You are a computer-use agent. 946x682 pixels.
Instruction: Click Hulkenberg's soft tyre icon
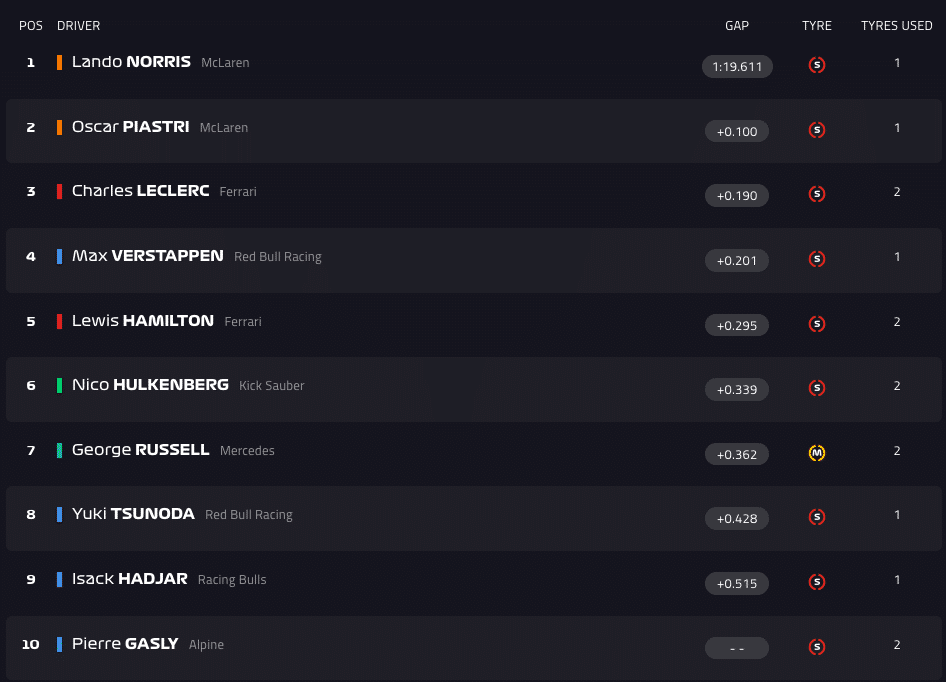coord(817,388)
